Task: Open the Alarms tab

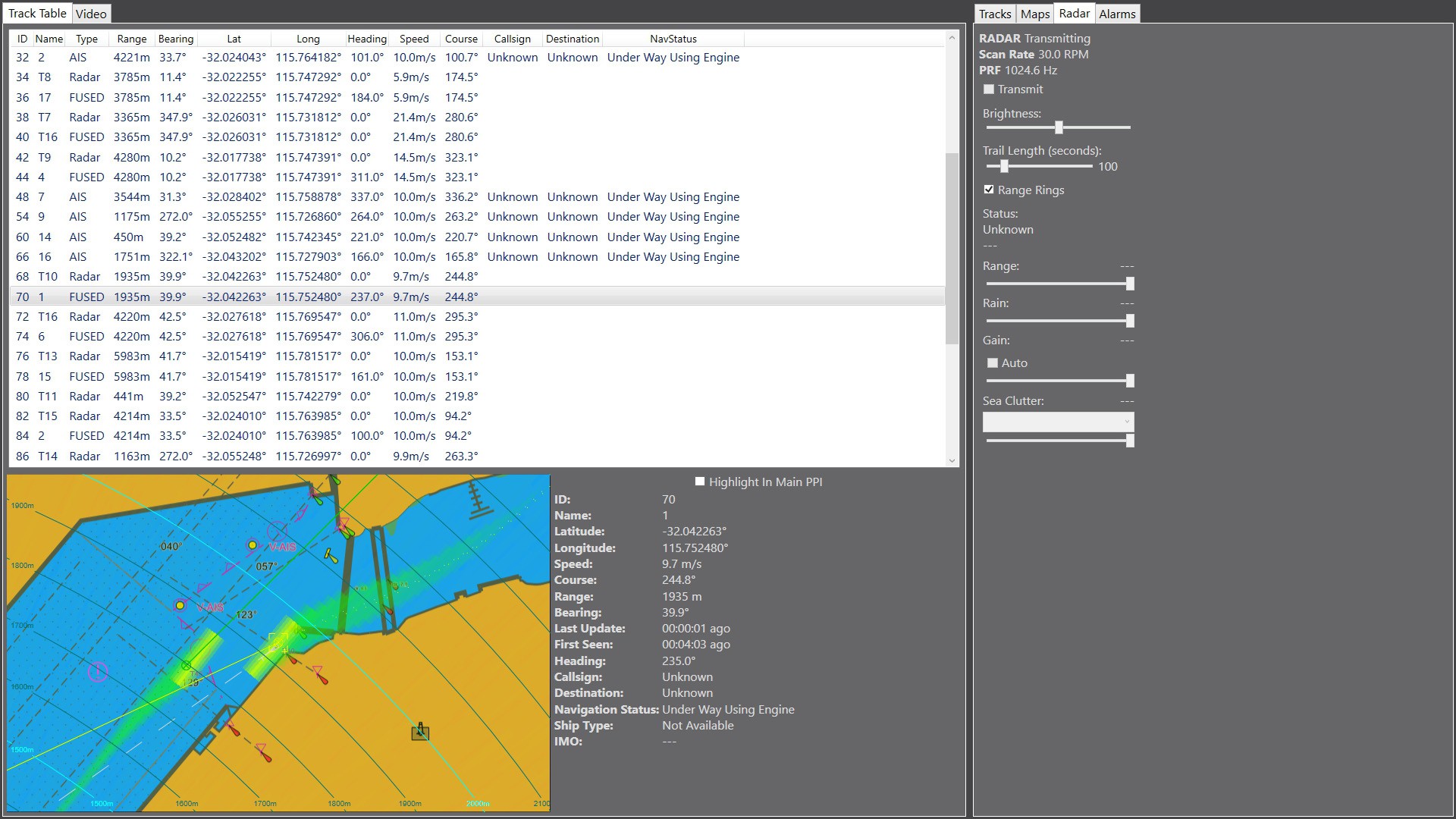Action: click(1117, 14)
